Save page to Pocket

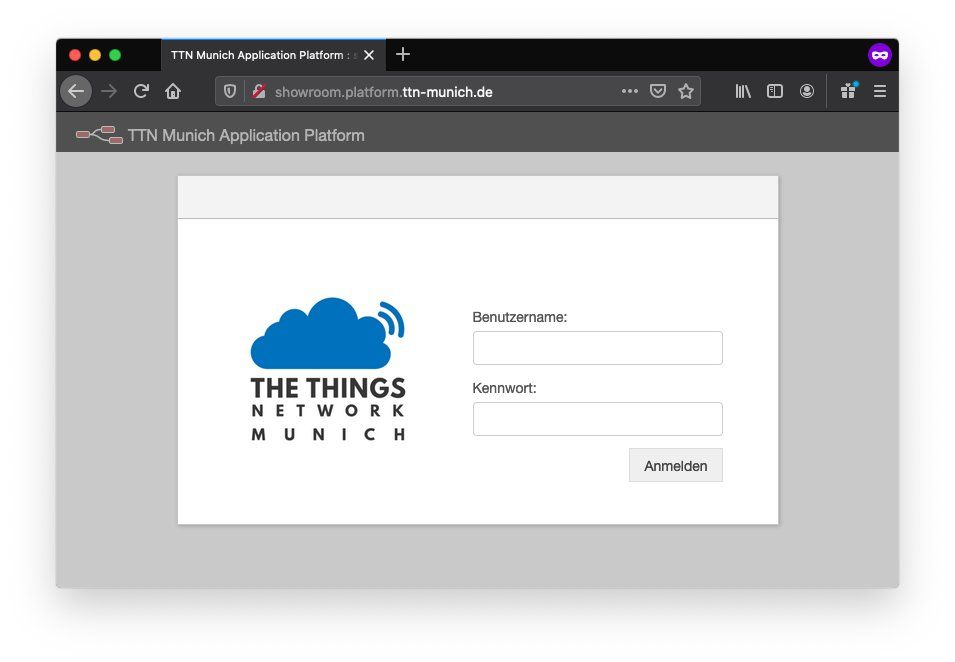(x=658, y=91)
